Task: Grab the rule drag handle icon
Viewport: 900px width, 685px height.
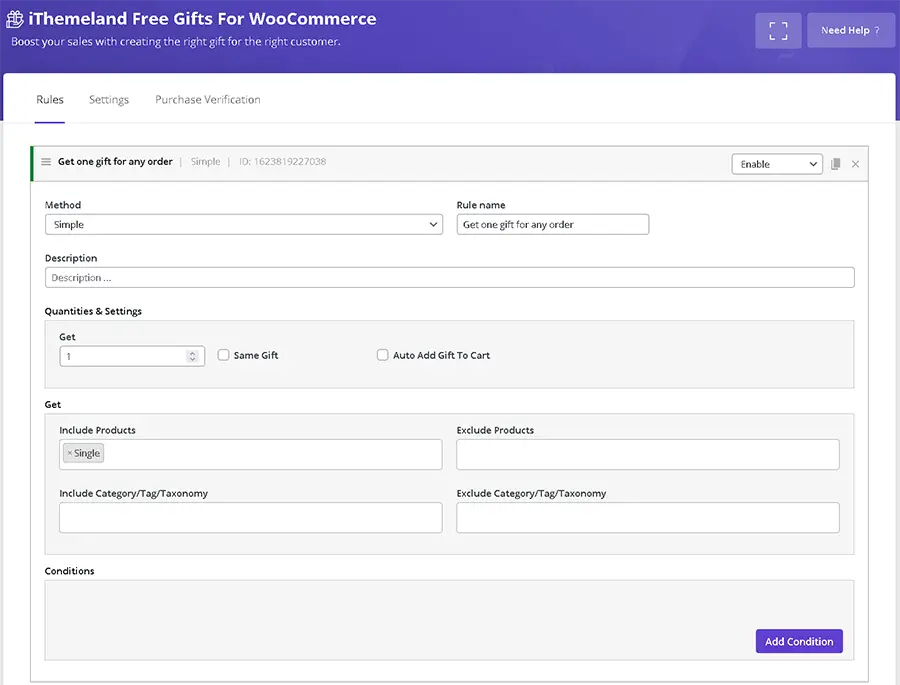Action: [46, 162]
